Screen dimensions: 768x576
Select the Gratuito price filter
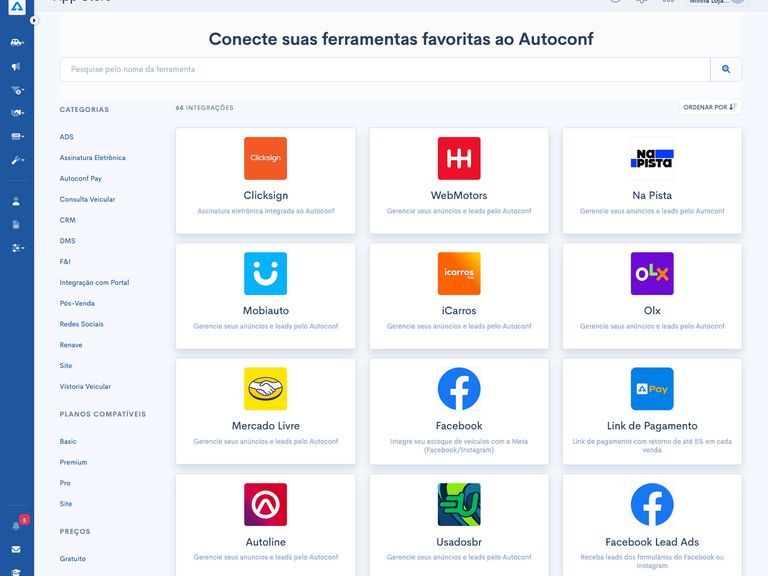tap(73, 559)
